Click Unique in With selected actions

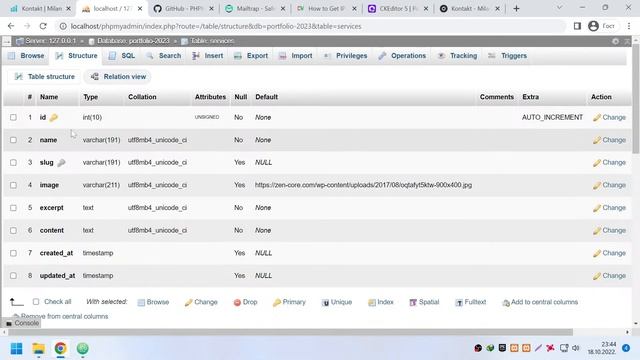click(x=337, y=302)
